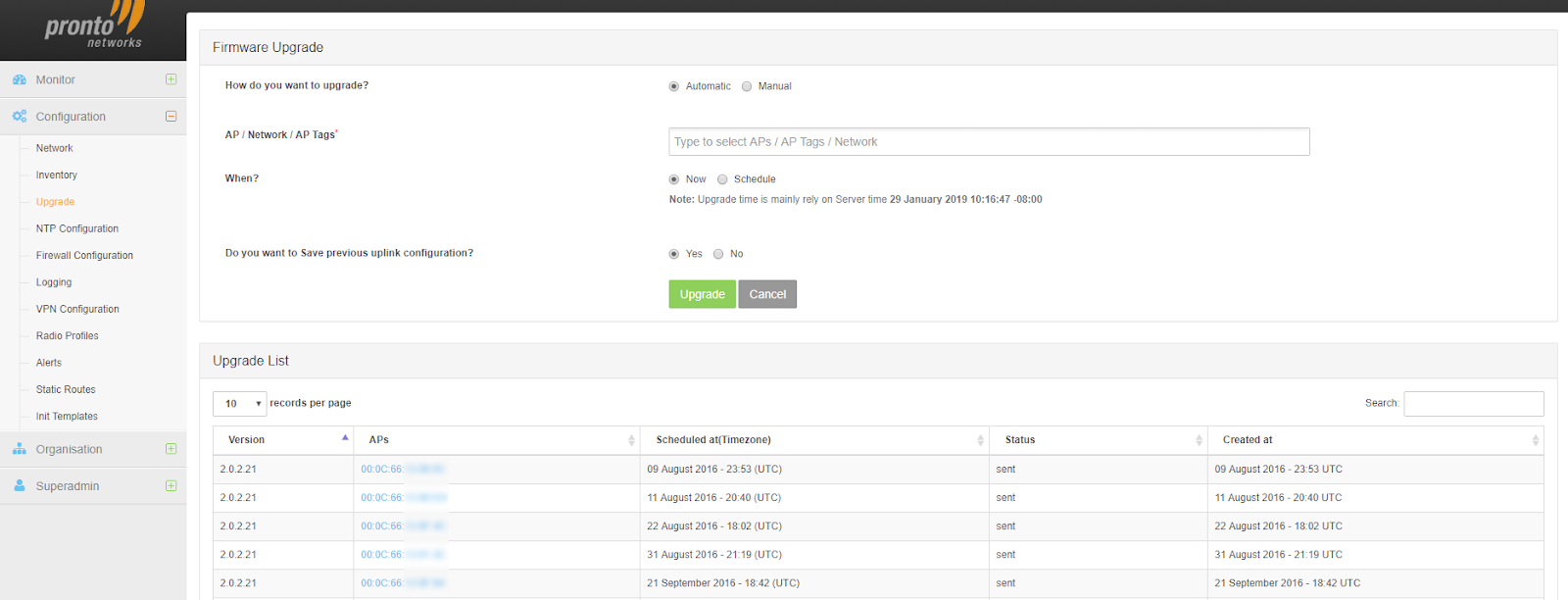Expand the Monitor menu plus icon
Viewport: 1568px width, 600px height.
coord(171,79)
